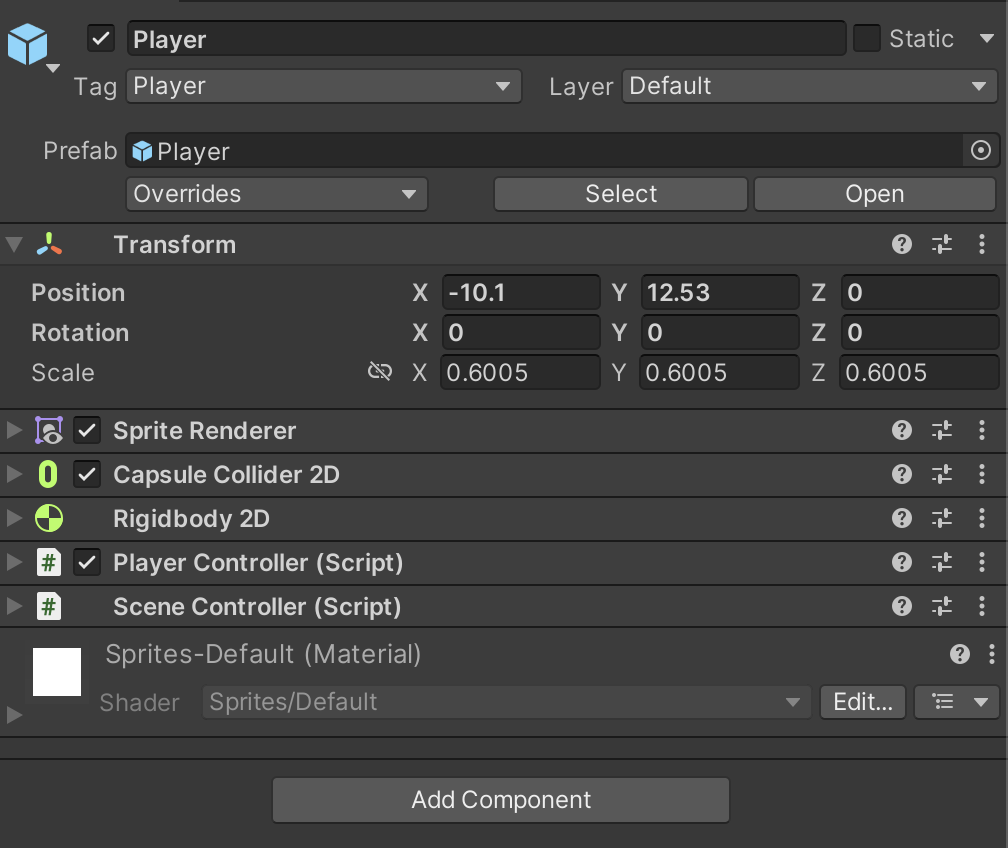The height and width of the screenshot is (848, 1008).
Task: Open the Sprite Renderer presets icon
Action: (x=941, y=430)
